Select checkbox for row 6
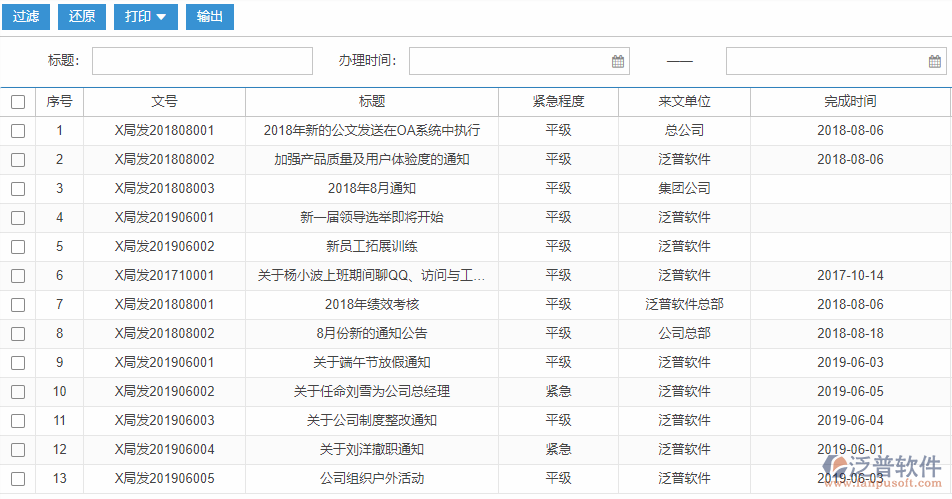 pyautogui.click(x=18, y=275)
